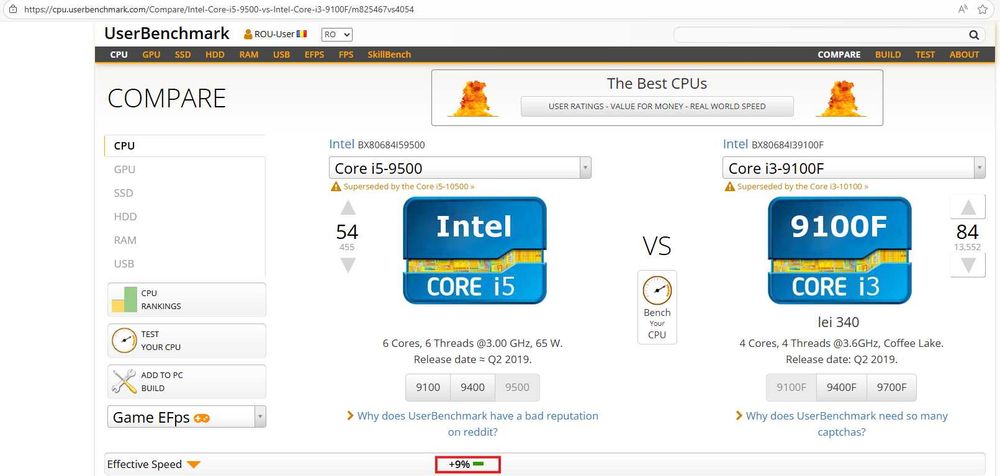Expand the Effective Speed section arrow
1000x476 pixels.
point(195,465)
